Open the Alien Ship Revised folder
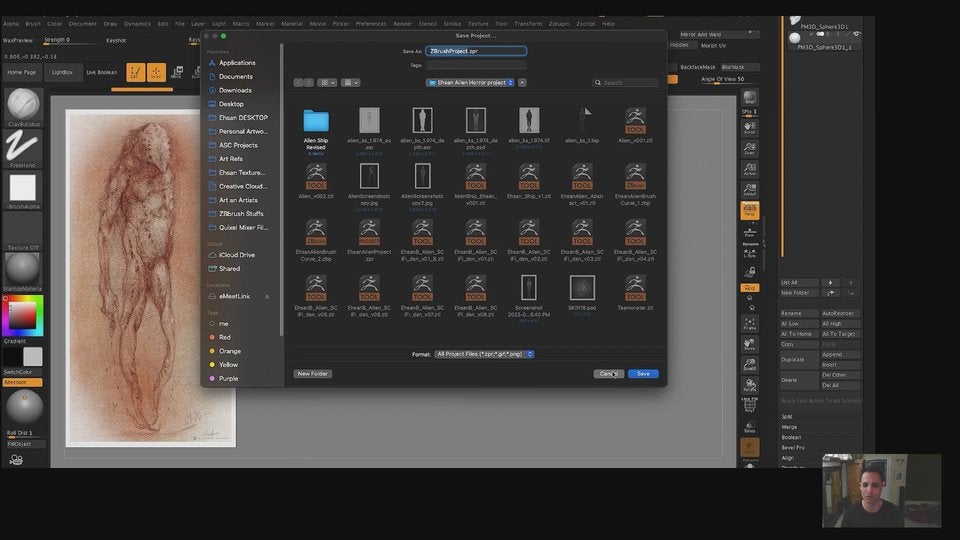The height and width of the screenshot is (540, 960). tap(316, 121)
